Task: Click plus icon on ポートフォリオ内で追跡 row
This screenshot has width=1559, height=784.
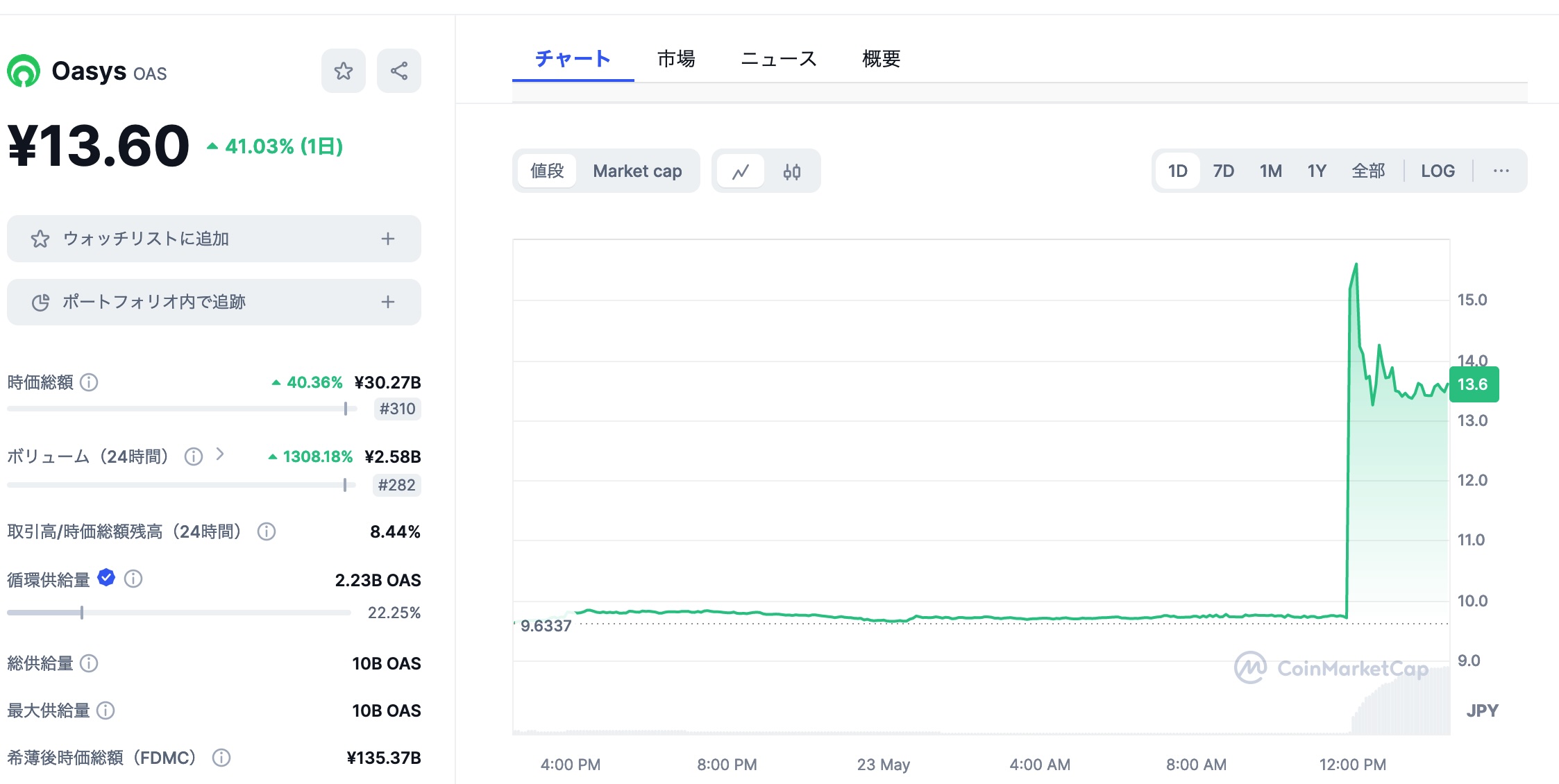Action: (x=388, y=302)
